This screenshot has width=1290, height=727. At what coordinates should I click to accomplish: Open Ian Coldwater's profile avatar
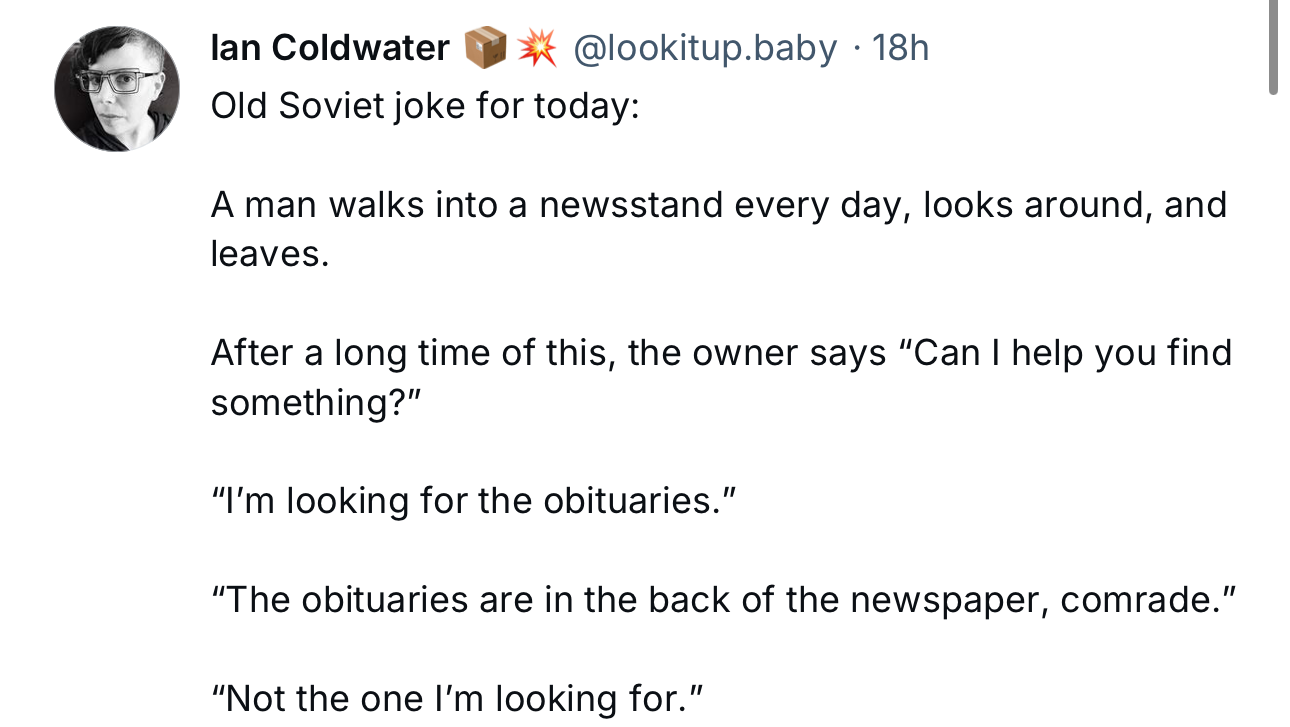pyautogui.click(x=117, y=89)
